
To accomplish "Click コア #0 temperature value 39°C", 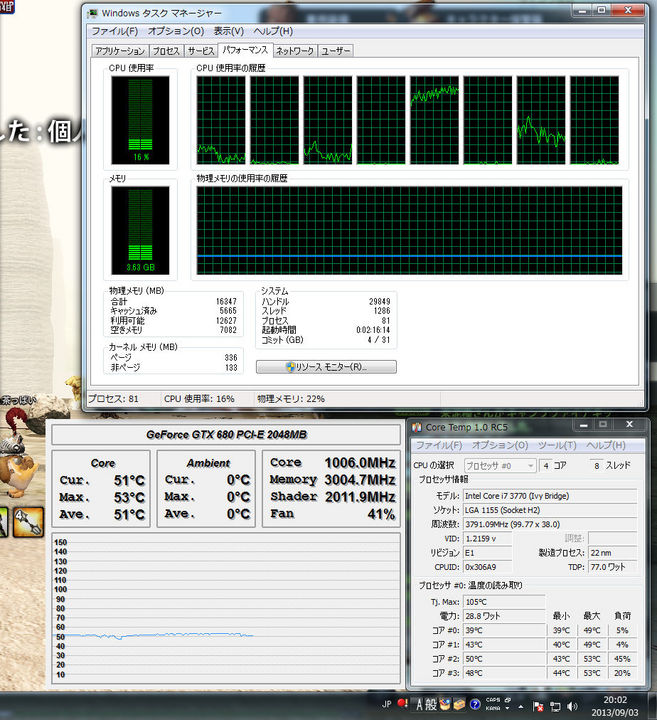I will (504, 630).
